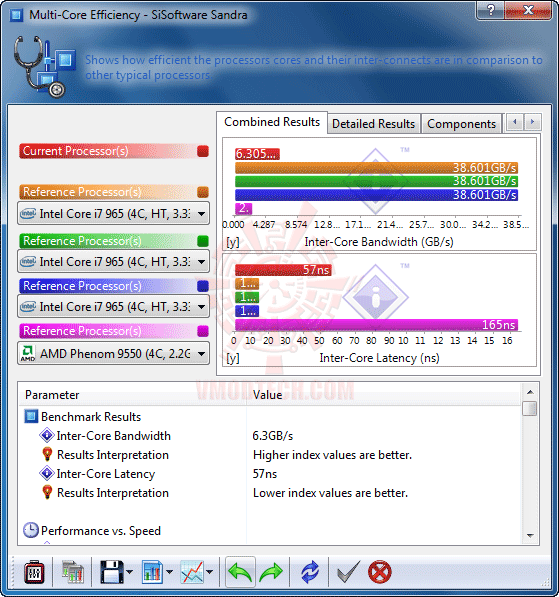Click the bar chart report icon
Viewport: 559px width, 597px height.
[152, 571]
